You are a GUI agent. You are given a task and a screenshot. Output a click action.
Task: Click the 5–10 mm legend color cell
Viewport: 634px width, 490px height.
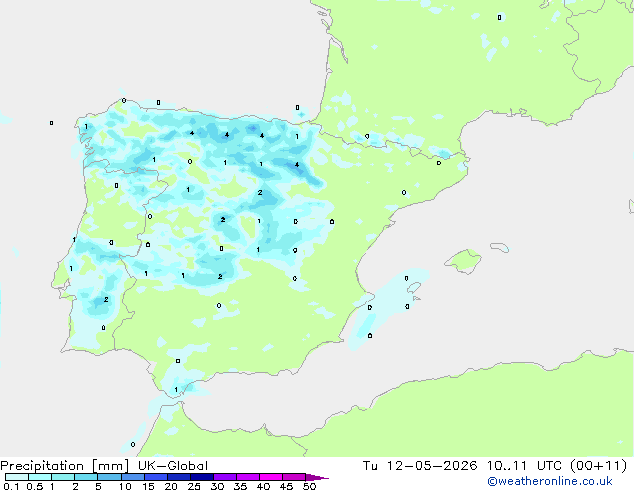(109, 477)
